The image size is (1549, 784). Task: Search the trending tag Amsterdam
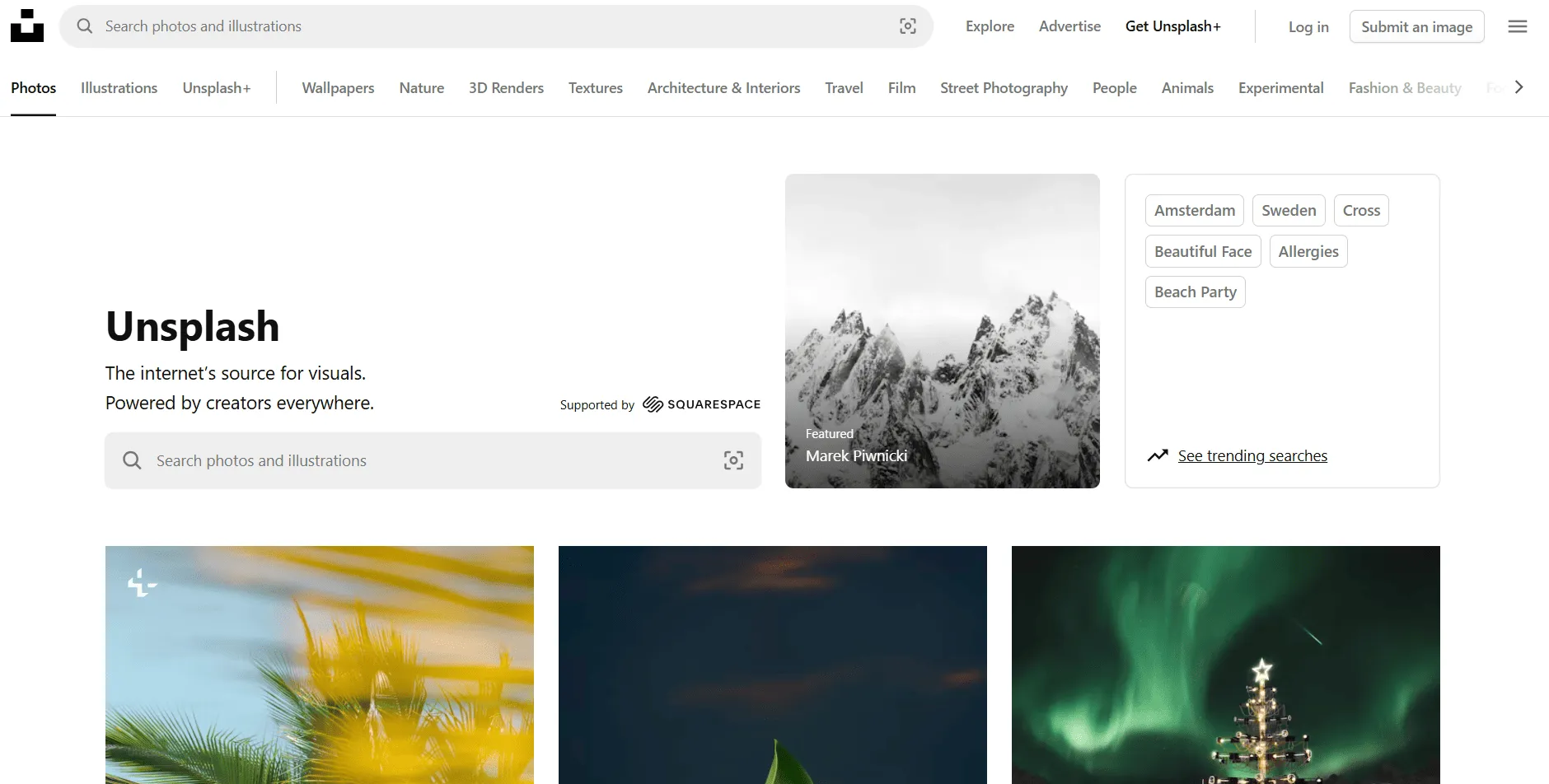point(1194,210)
